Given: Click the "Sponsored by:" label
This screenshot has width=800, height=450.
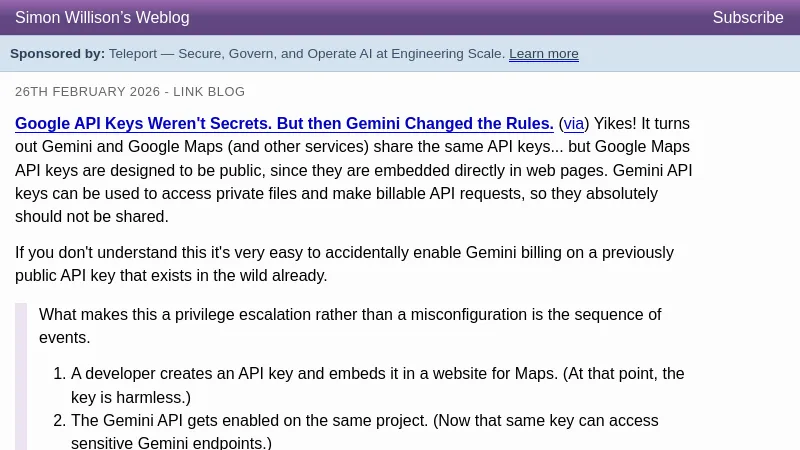Looking at the screenshot, I should [x=57, y=54].
